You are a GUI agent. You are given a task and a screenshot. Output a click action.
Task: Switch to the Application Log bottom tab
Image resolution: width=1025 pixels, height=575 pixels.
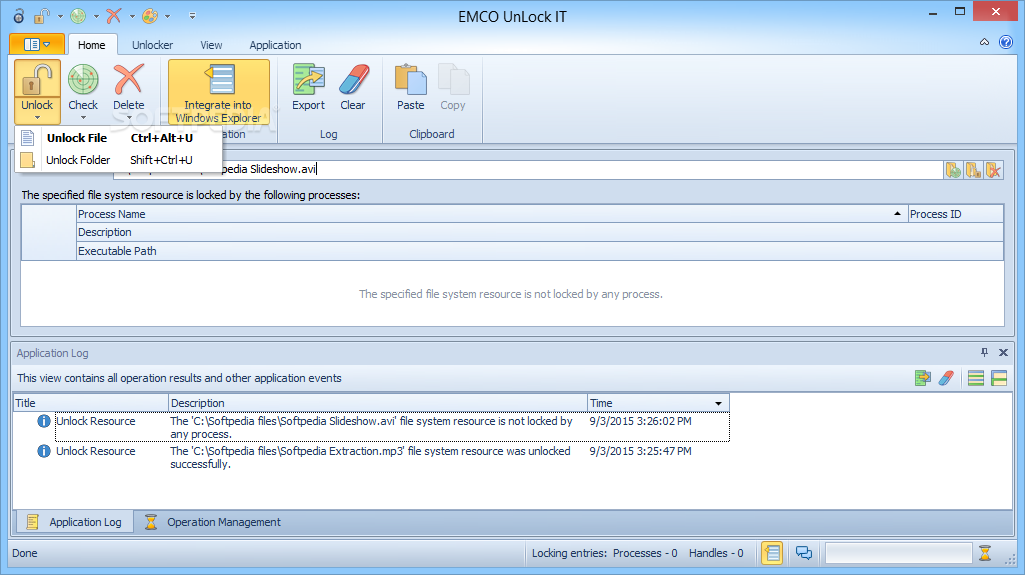click(x=74, y=522)
